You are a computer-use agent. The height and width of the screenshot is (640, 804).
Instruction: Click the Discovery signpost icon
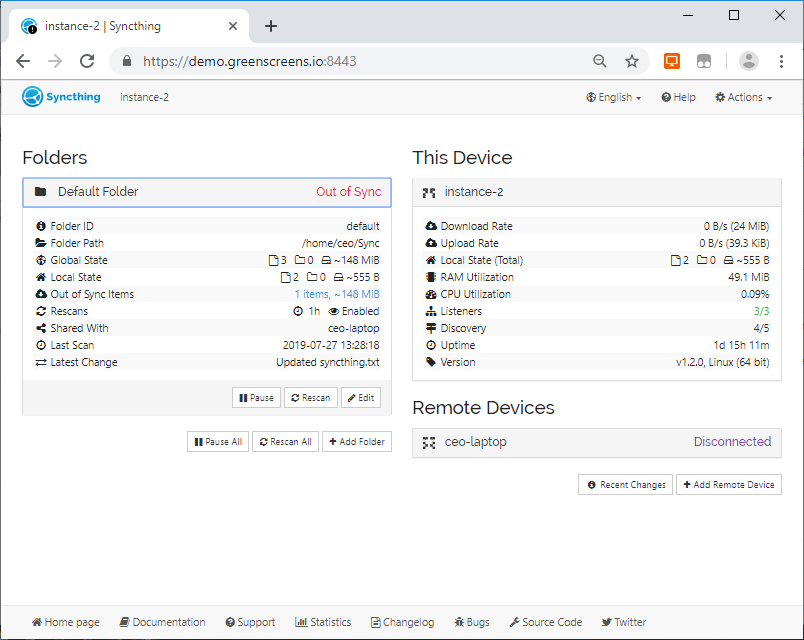pyautogui.click(x=431, y=328)
